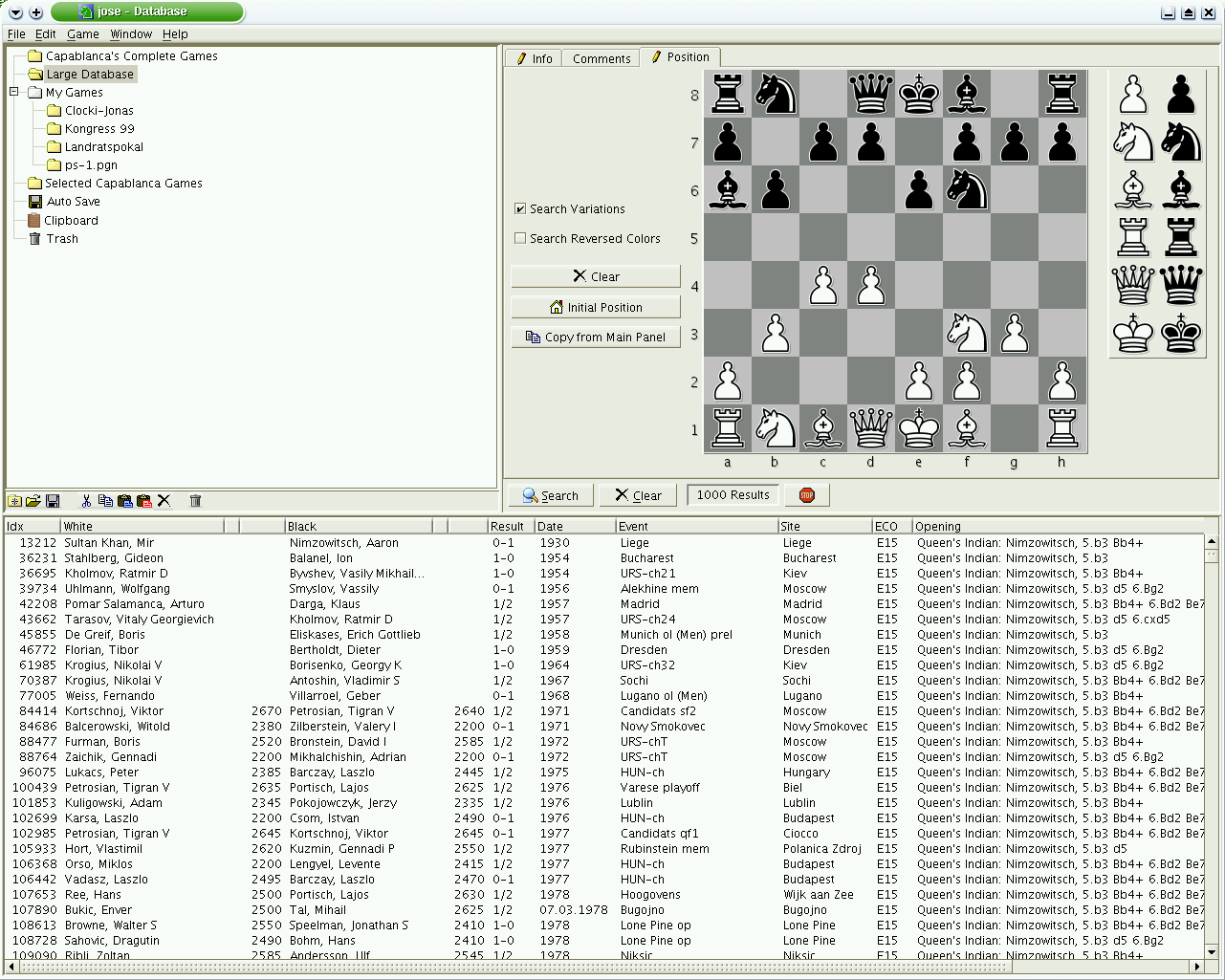
Task: Click Clear button above Initial Position
Action: pos(596,276)
